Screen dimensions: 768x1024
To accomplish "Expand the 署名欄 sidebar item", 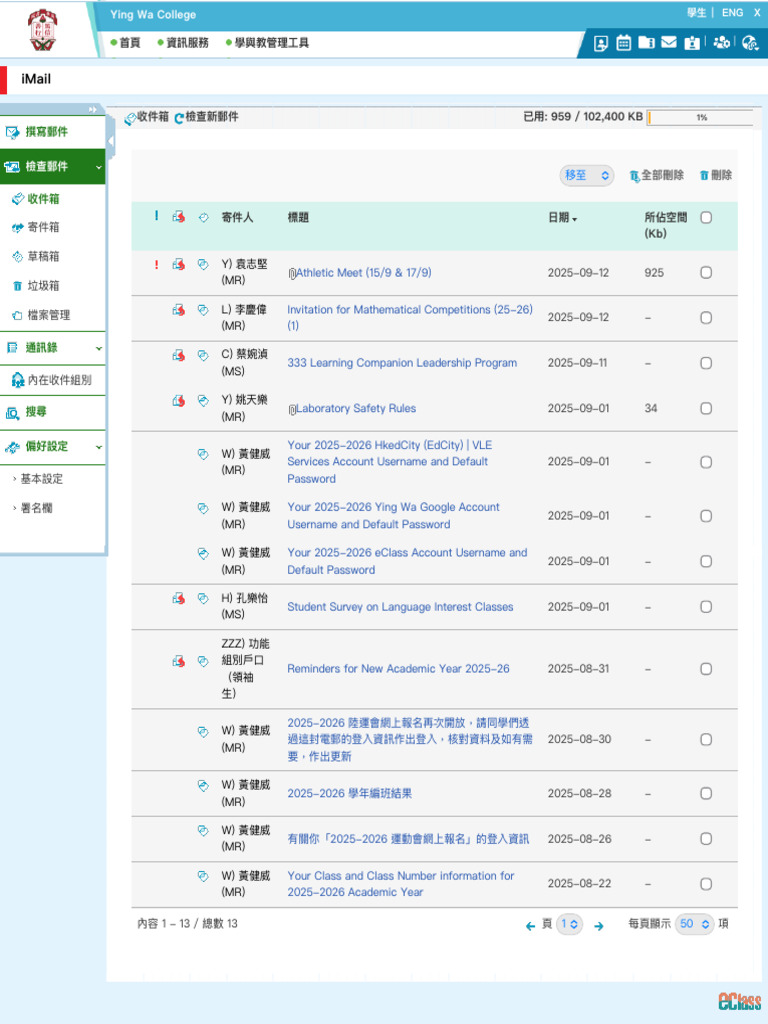I will pos(36,507).
